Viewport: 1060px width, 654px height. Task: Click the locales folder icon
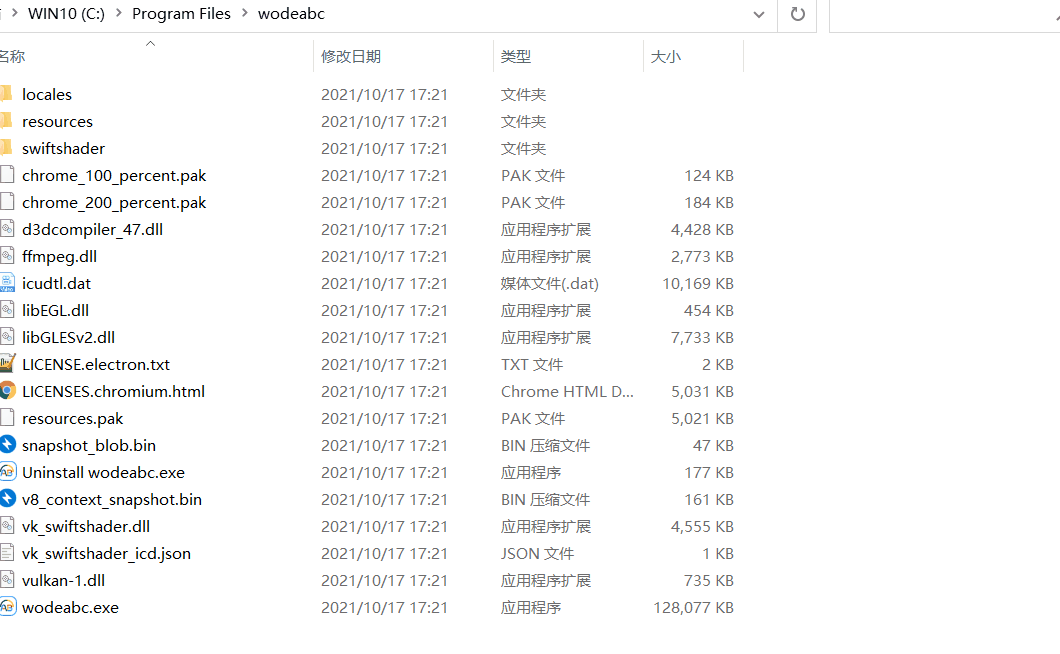8,94
